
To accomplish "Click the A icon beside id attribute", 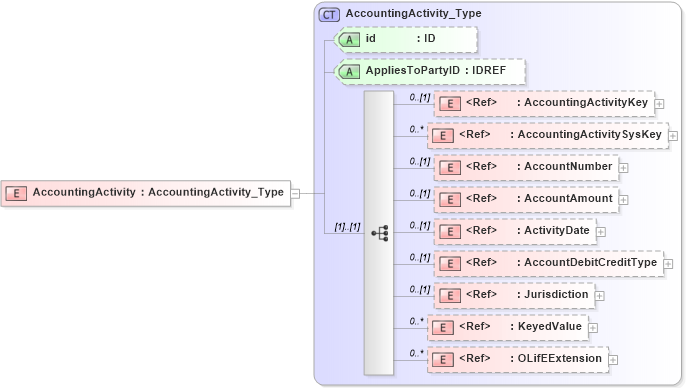I will click(x=349, y=40).
